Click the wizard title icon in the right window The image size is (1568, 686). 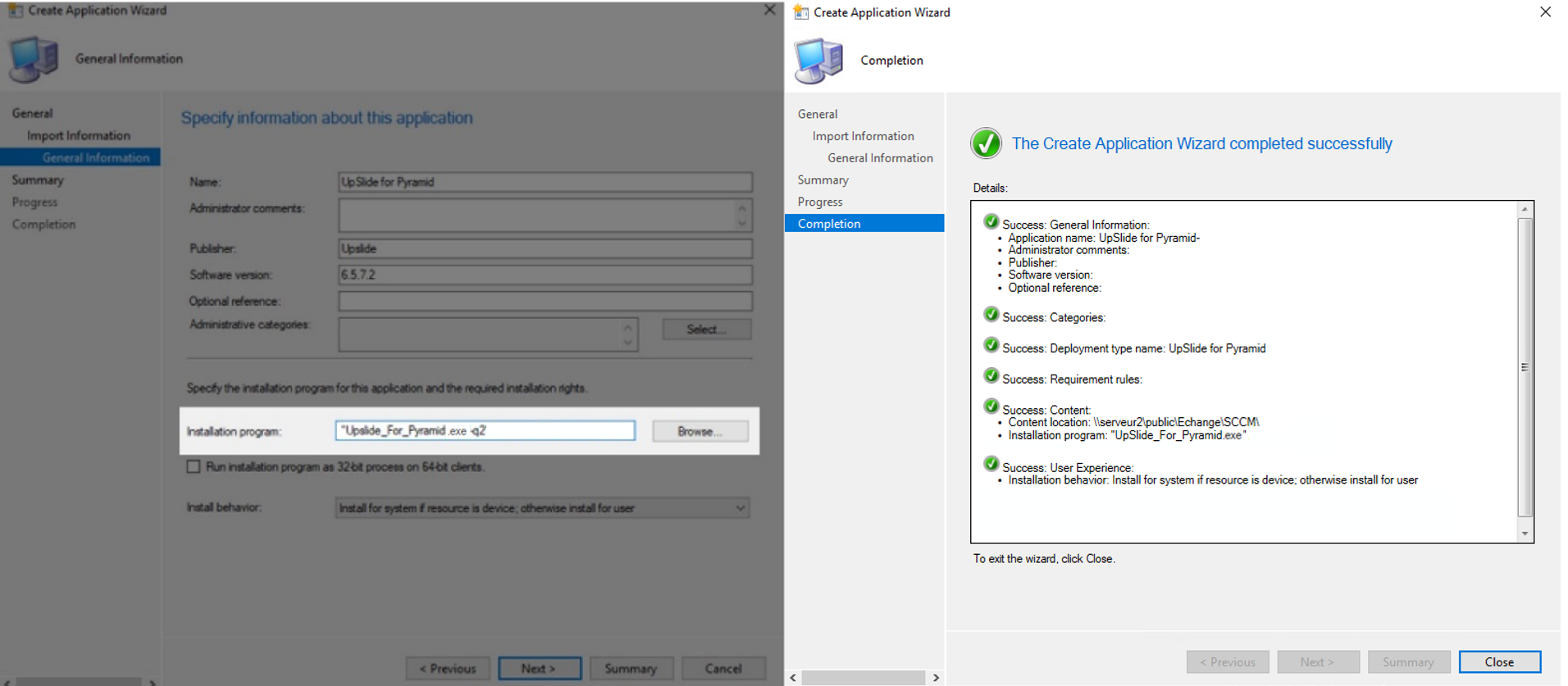pyautogui.click(x=801, y=12)
